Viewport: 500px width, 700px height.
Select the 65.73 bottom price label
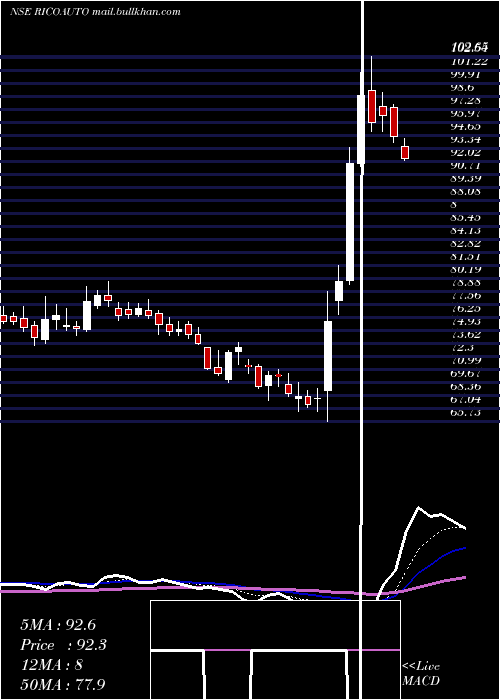coord(467,412)
